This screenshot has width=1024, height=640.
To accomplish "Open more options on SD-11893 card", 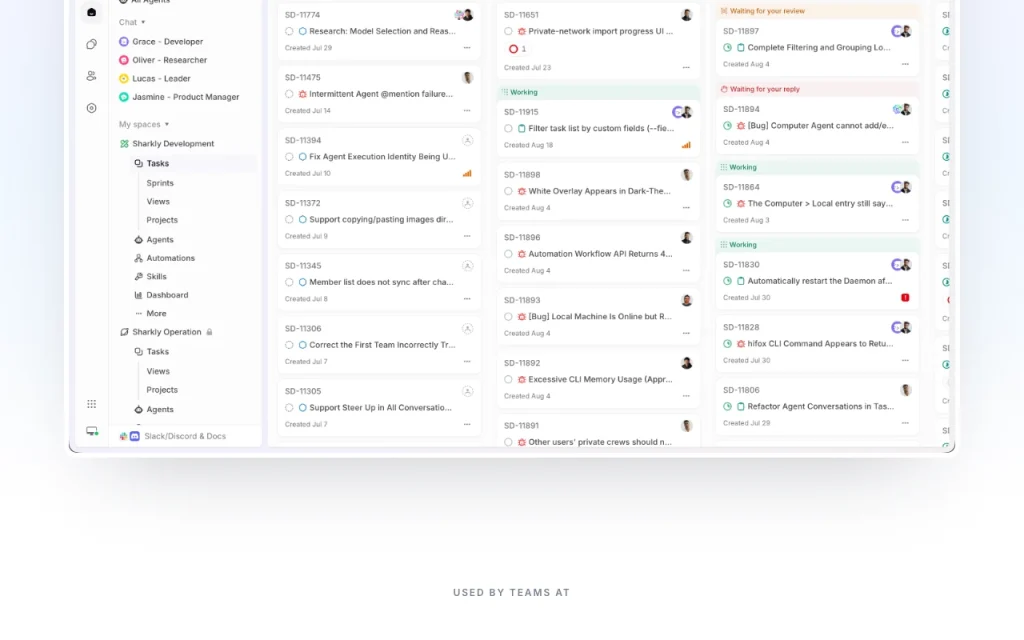I will (x=686, y=333).
